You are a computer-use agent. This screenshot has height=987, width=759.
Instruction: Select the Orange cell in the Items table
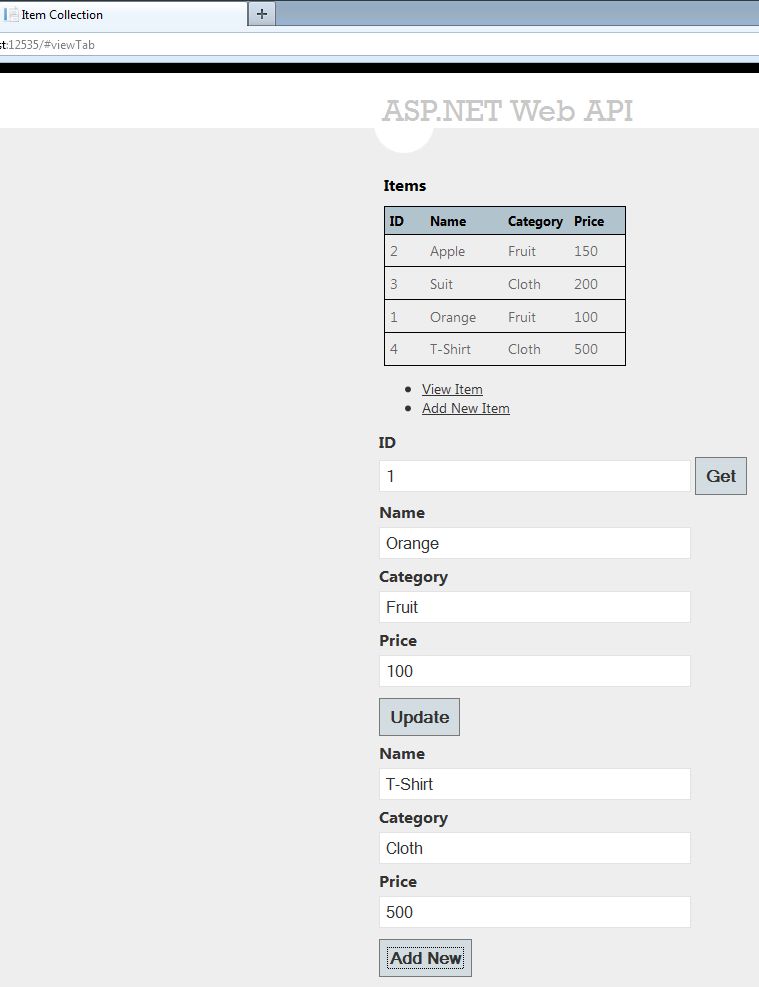pos(453,317)
